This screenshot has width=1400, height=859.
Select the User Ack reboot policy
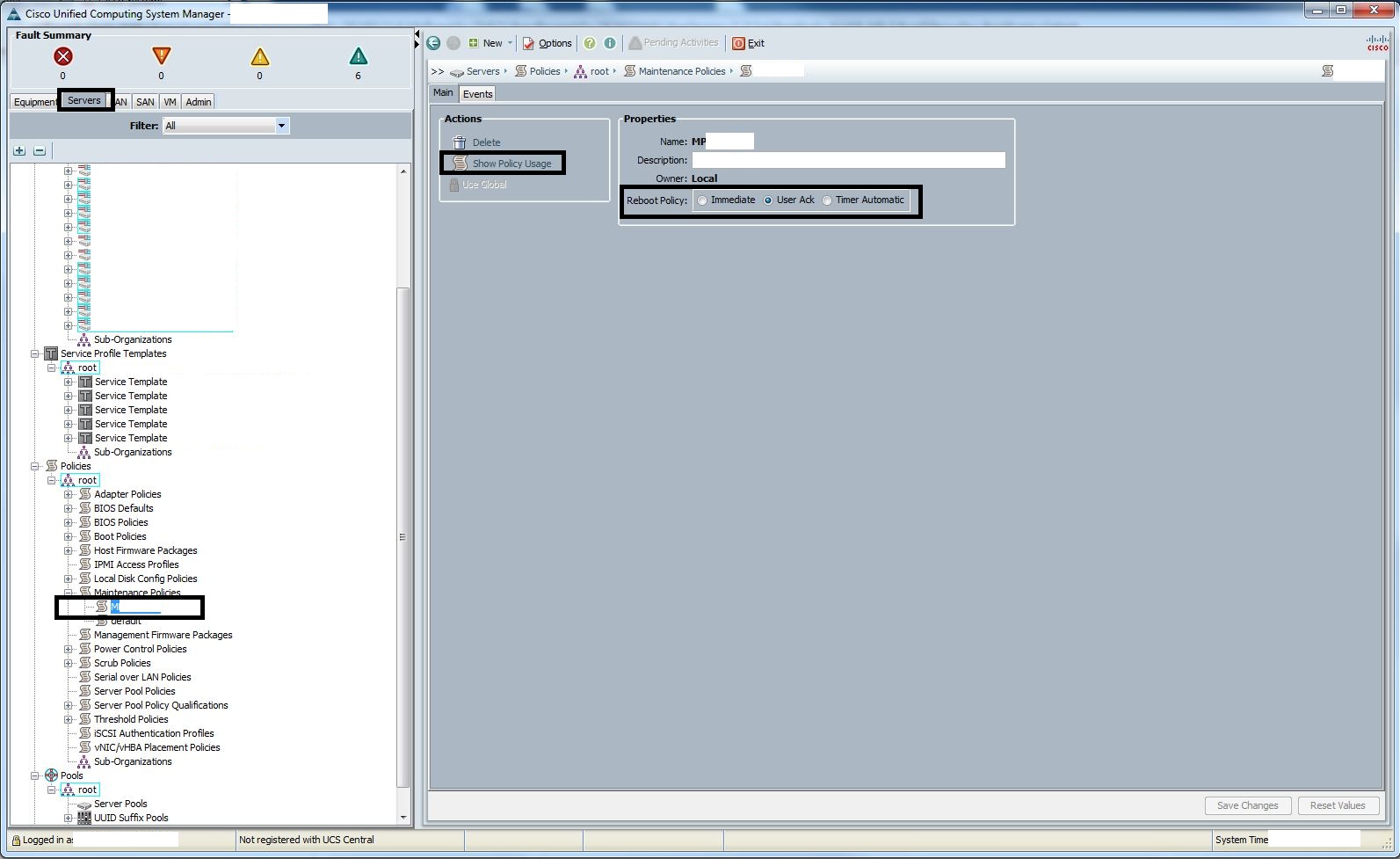coord(768,200)
